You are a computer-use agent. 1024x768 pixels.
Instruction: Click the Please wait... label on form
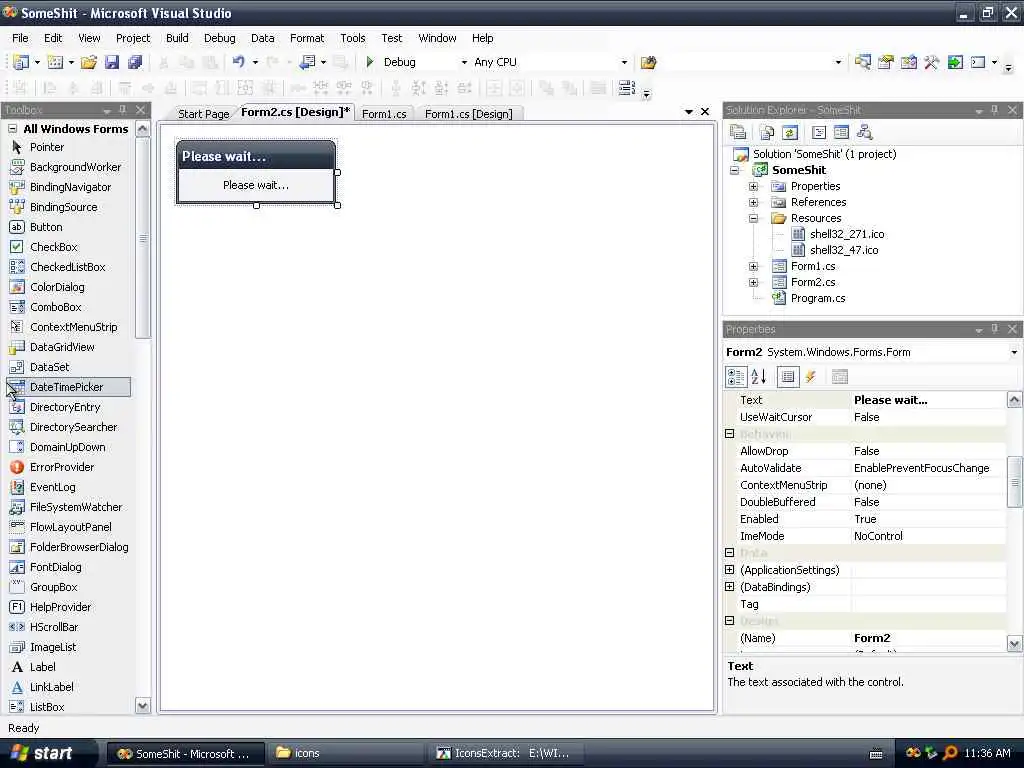256,185
